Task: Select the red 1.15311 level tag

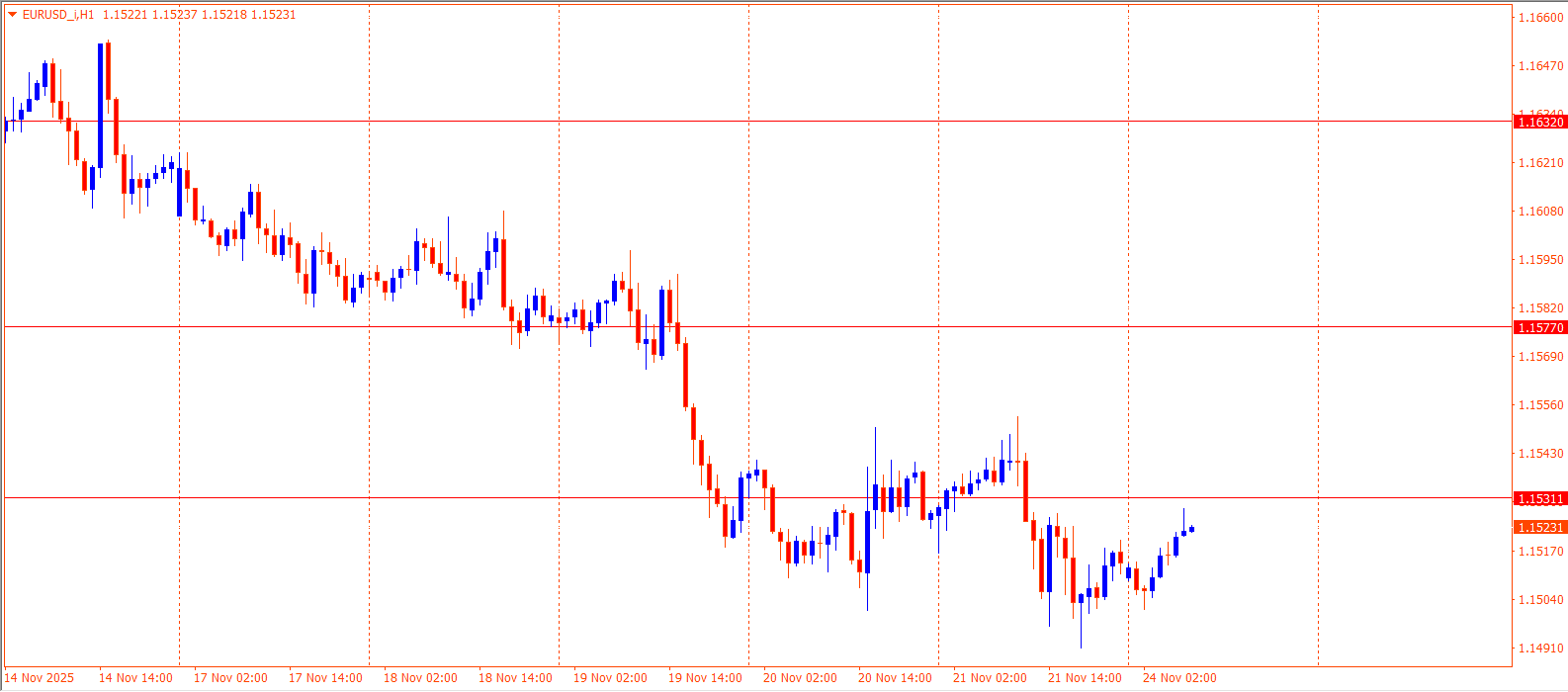Action: click(x=1540, y=499)
